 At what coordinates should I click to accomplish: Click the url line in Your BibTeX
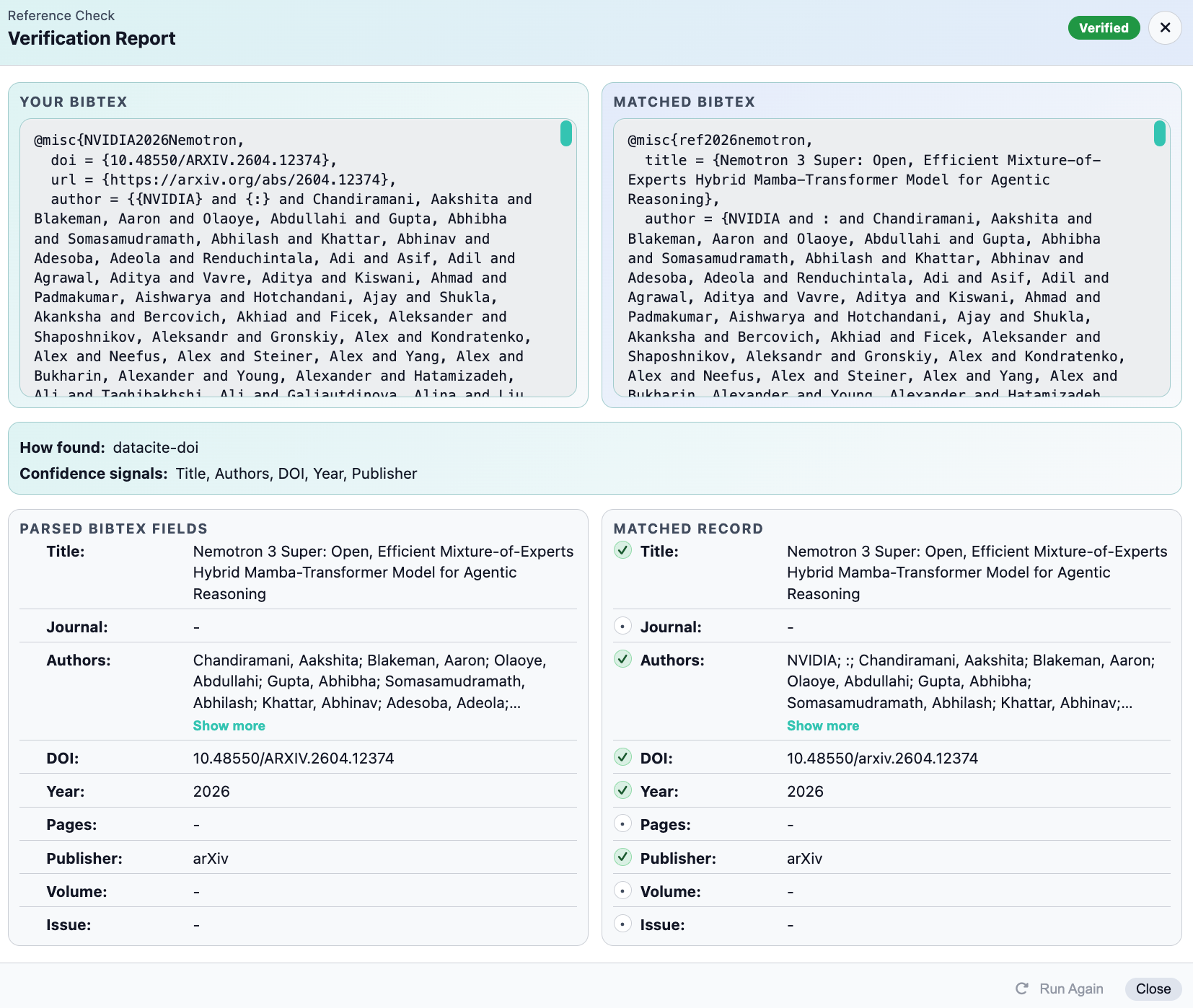click(224, 180)
